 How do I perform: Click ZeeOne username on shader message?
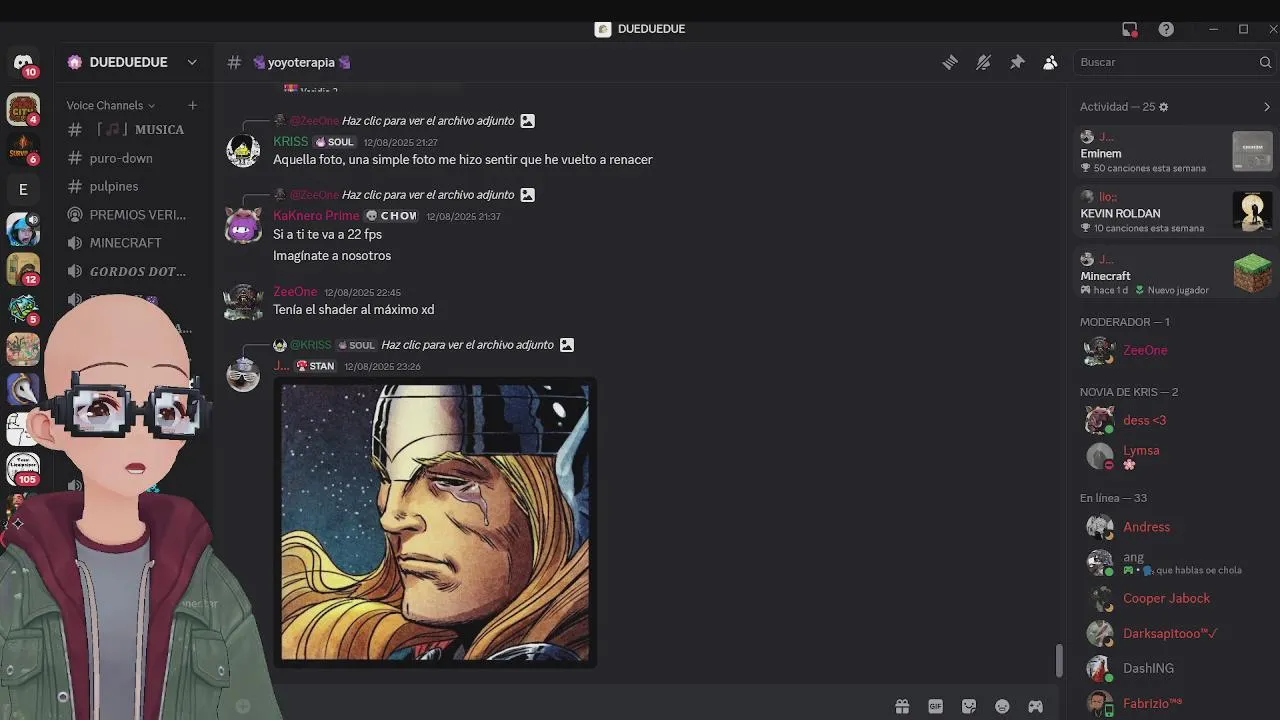pos(295,292)
